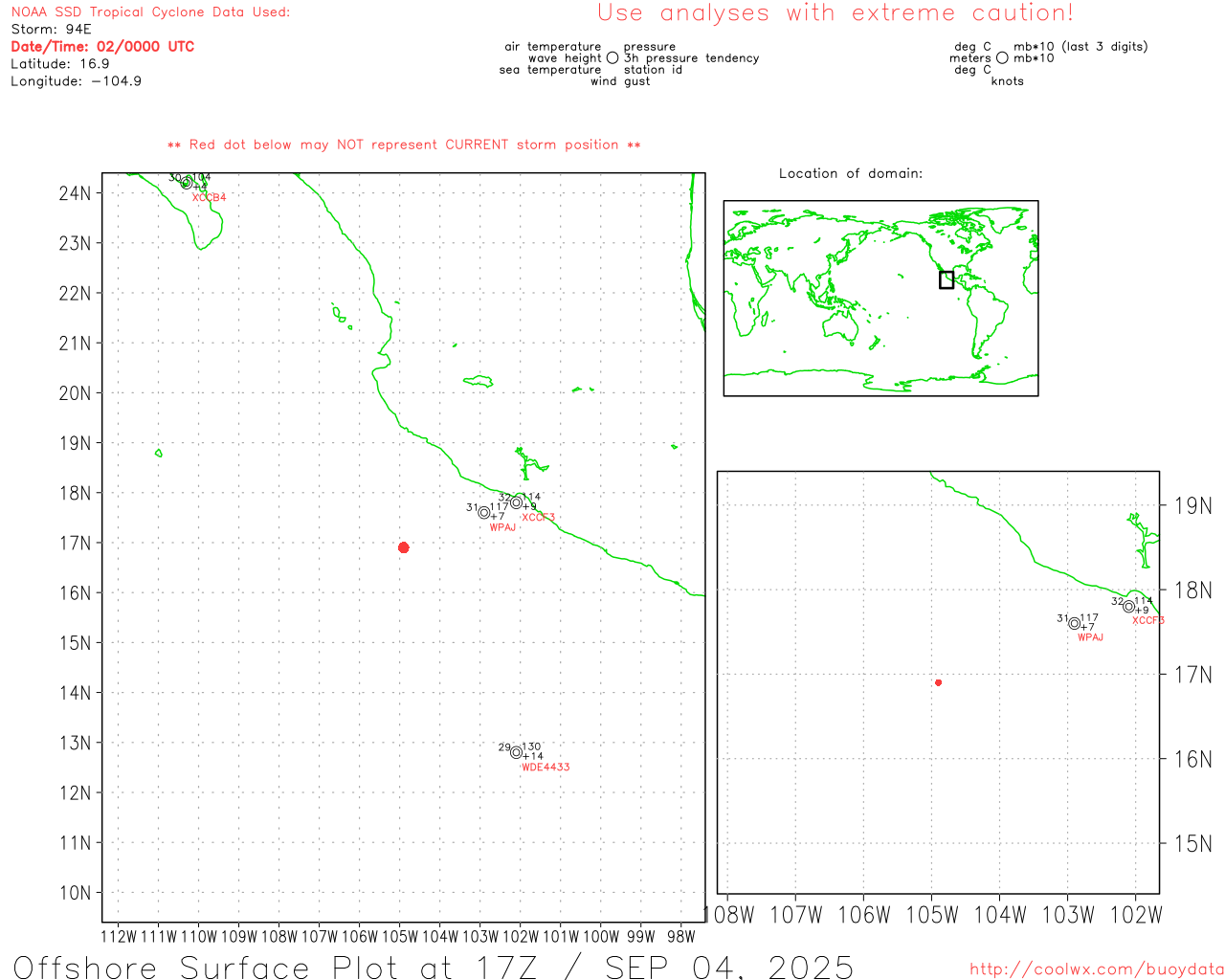Click the 'Longitude: -104.9' text
The width and height of the screenshot is (1225, 980).
(x=77, y=81)
